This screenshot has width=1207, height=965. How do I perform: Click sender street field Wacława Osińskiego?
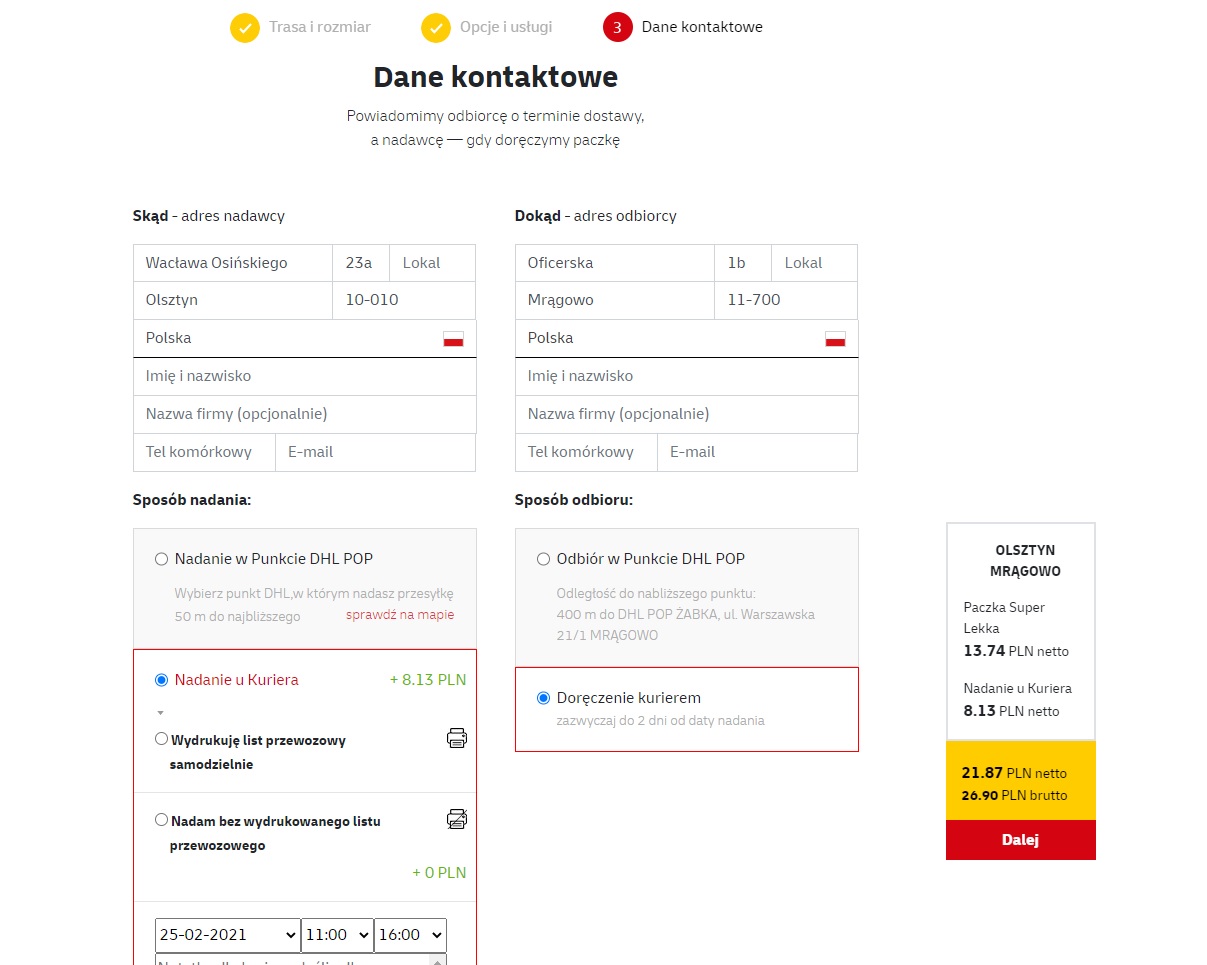tap(233, 263)
